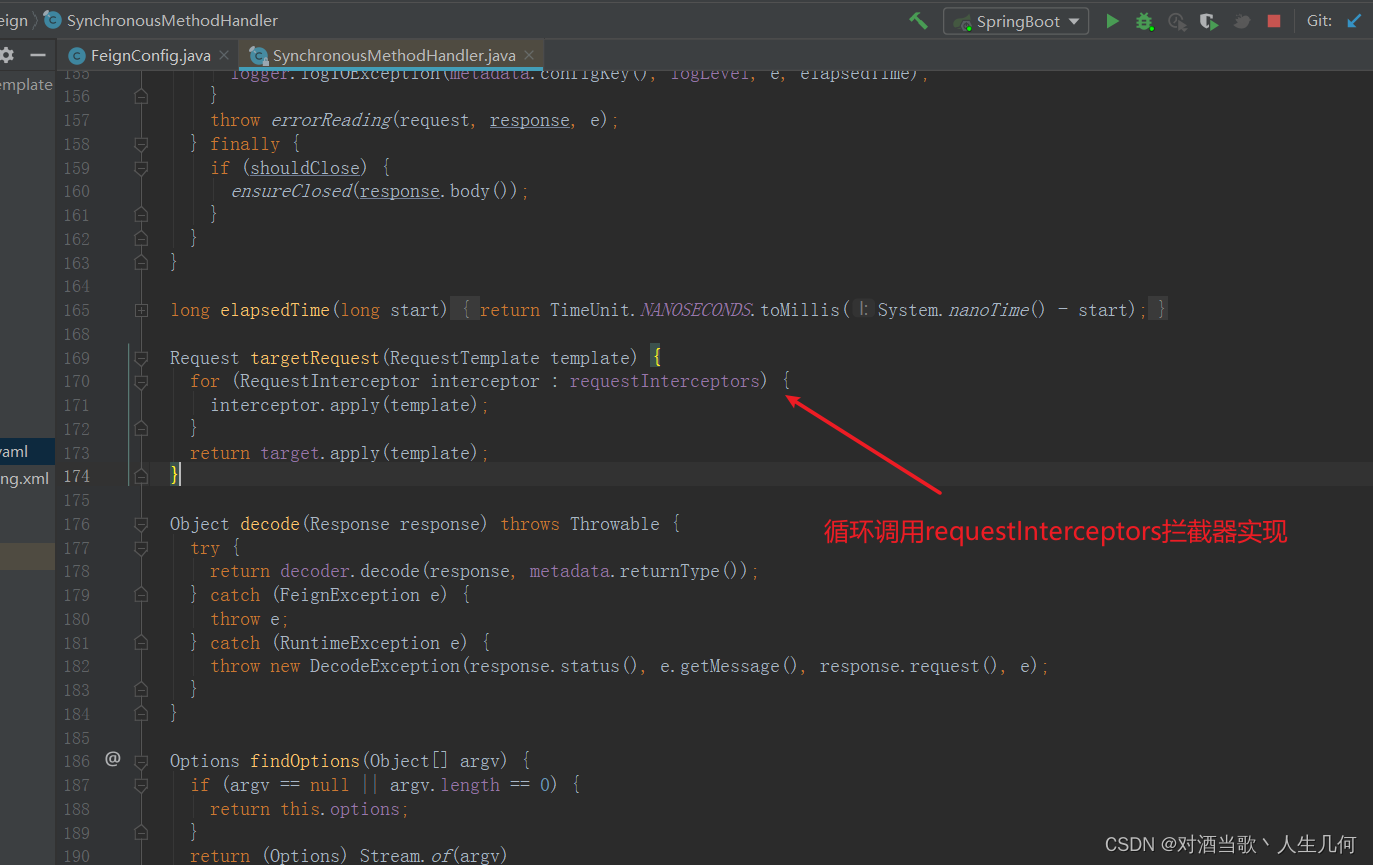Screen dimensions: 1373x865
Task: Open the SpringBoot run configuration dropdown
Action: [x=1015, y=21]
